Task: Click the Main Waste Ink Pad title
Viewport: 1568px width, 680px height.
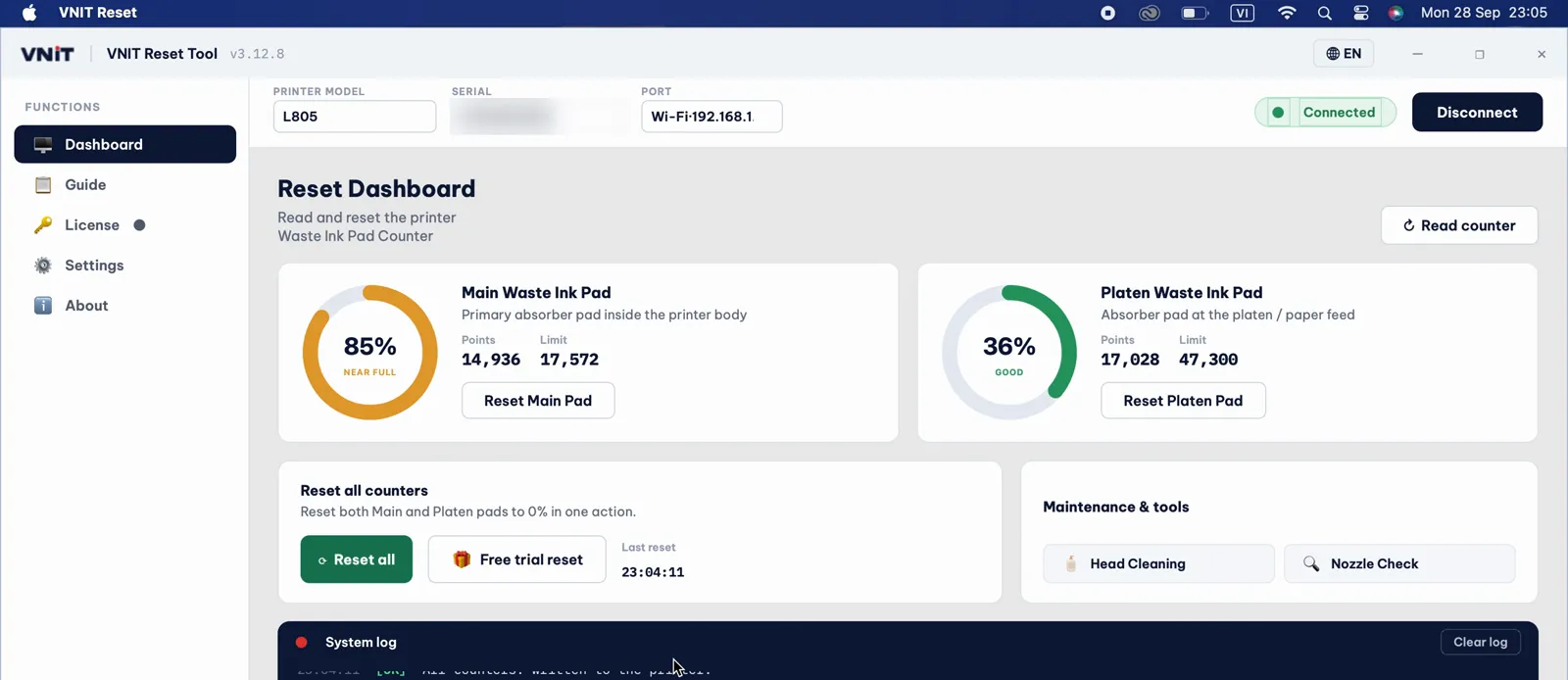Action: coord(536,292)
